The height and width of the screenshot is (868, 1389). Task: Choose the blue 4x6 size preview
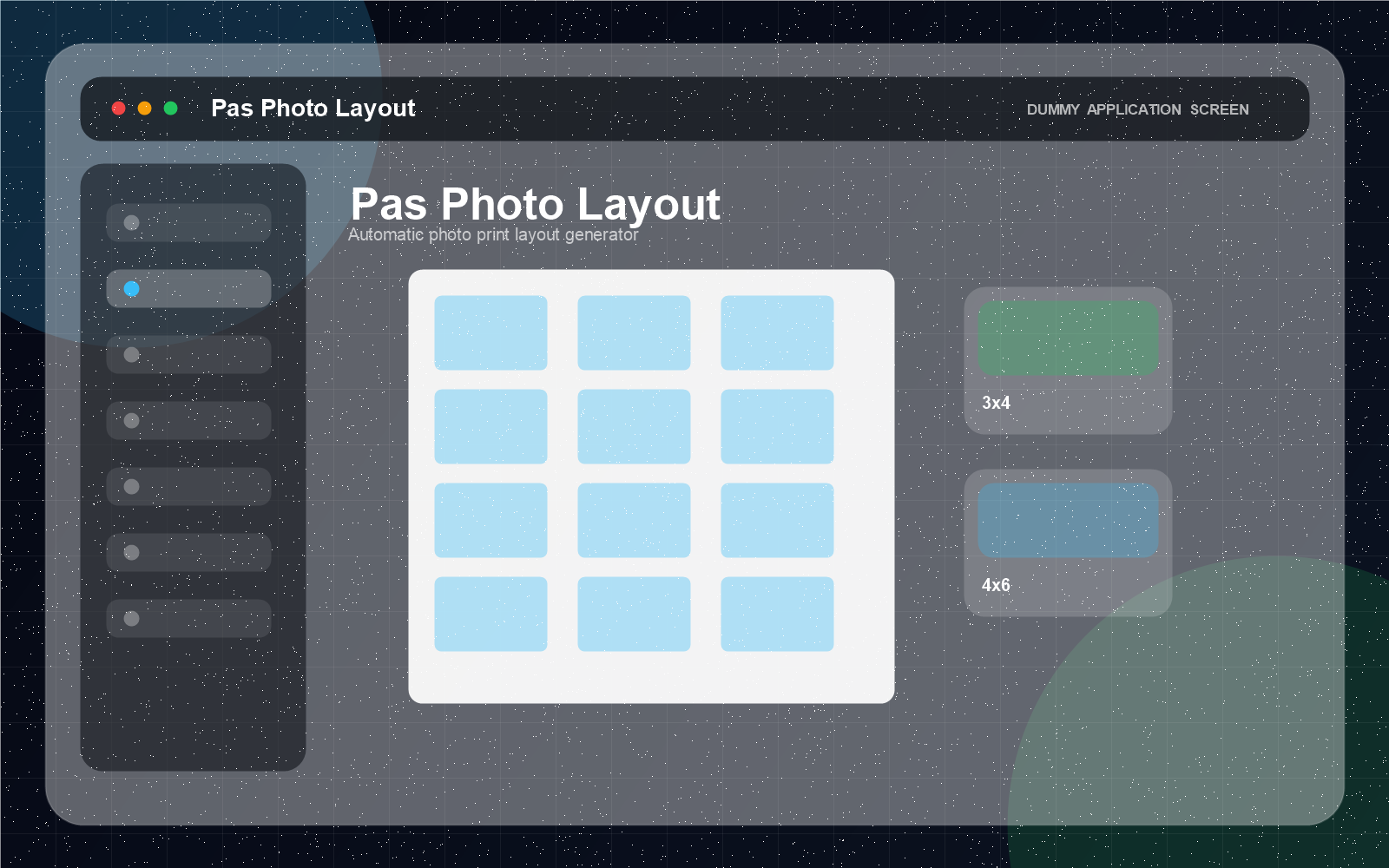point(1068,520)
